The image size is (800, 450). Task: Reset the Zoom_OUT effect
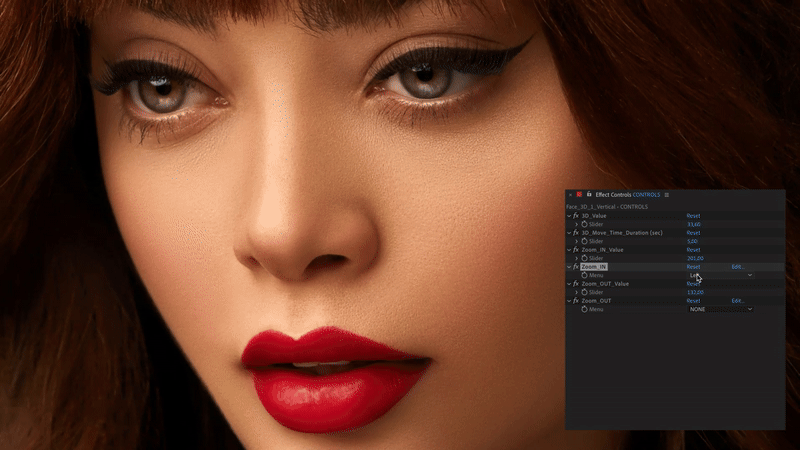coord(693,301)
